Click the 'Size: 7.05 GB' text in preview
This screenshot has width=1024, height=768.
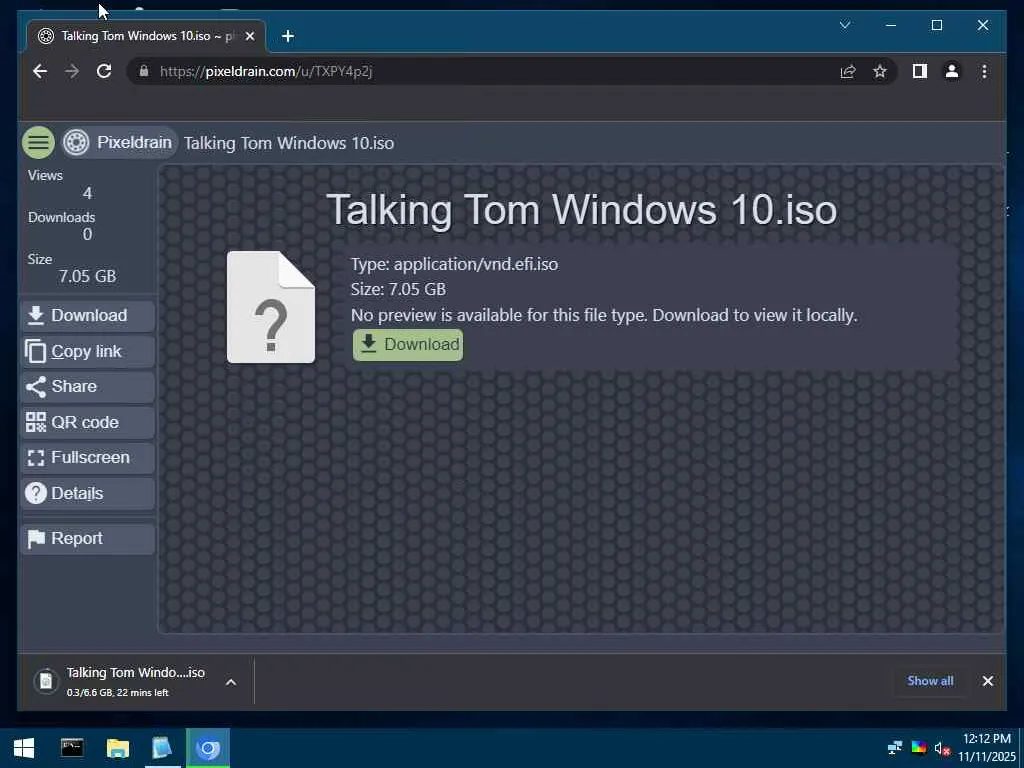coord(398,289)
